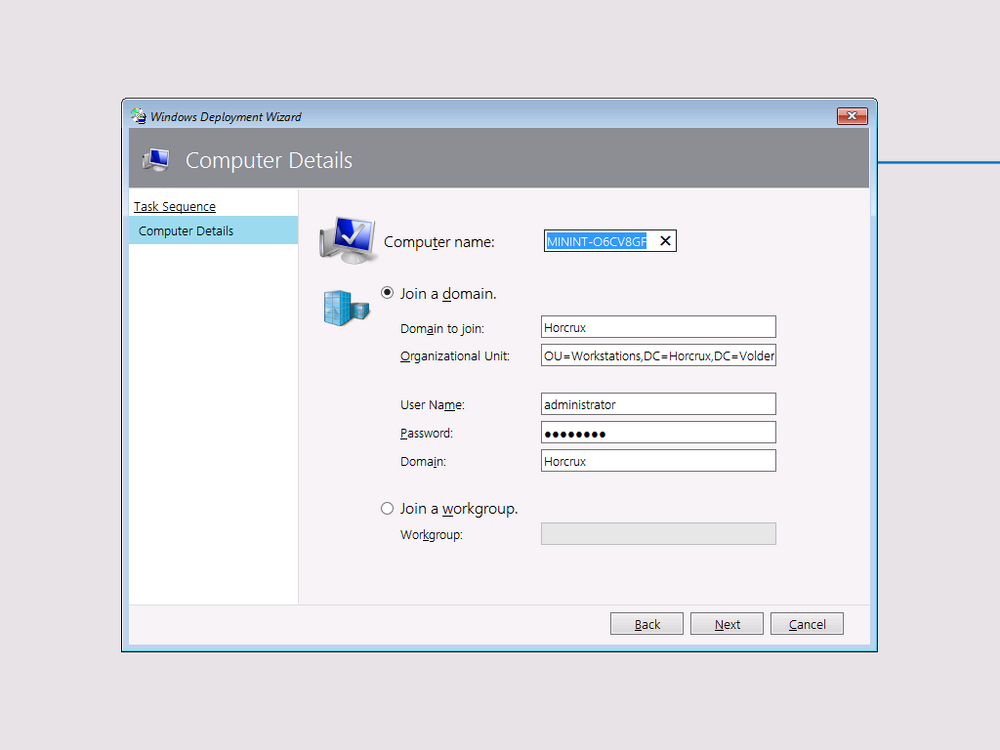This screenshot has width=1000, height=750.
Task: Choose the Join a workgroup option
Action: point(387,508)
